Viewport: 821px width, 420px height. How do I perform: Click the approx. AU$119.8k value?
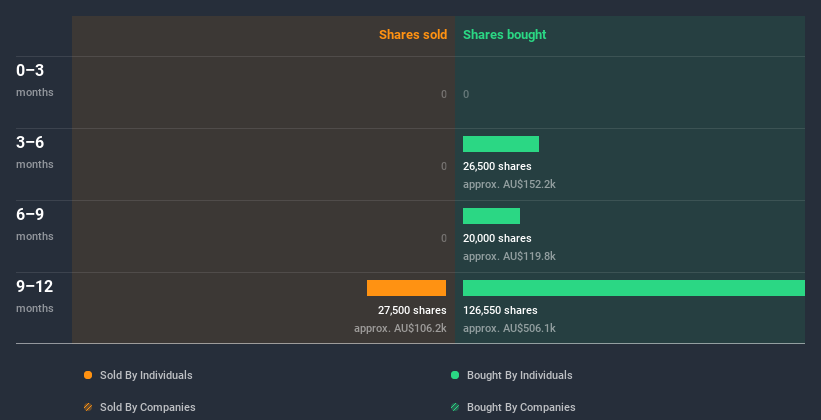tap(509, 256)
